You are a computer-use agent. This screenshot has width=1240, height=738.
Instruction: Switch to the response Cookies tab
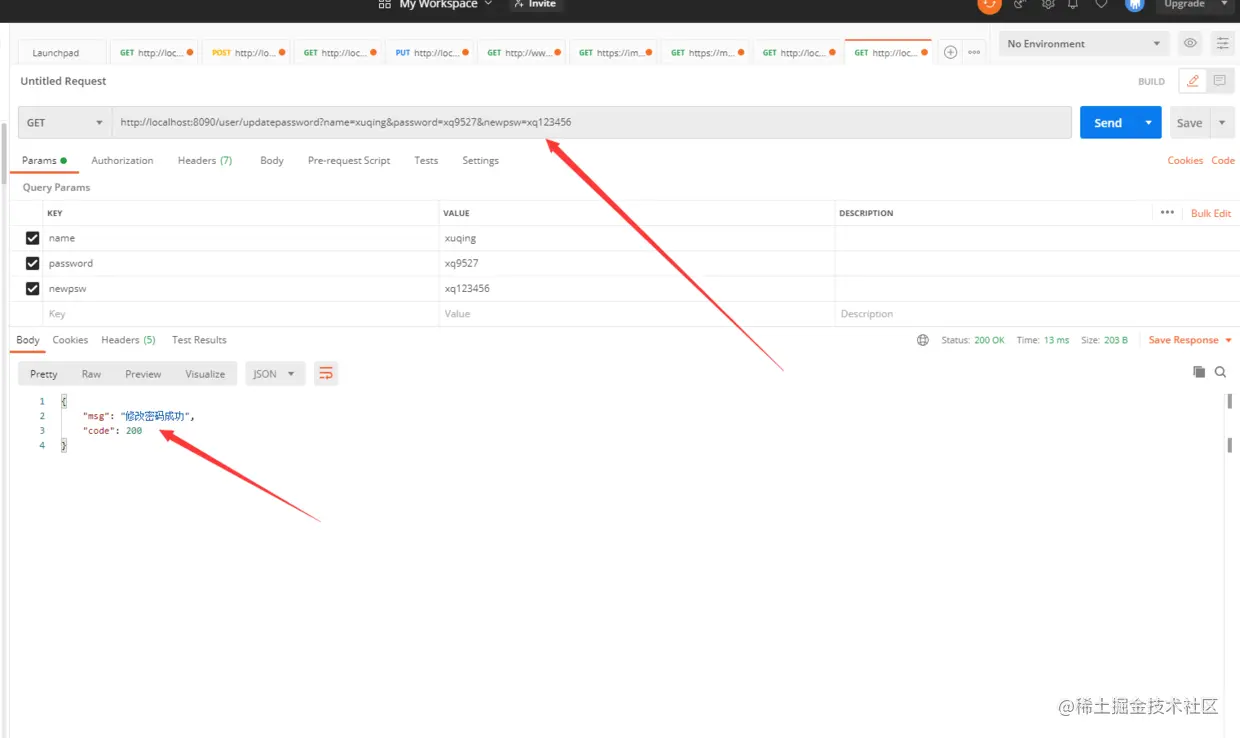(x=70, y=340)
